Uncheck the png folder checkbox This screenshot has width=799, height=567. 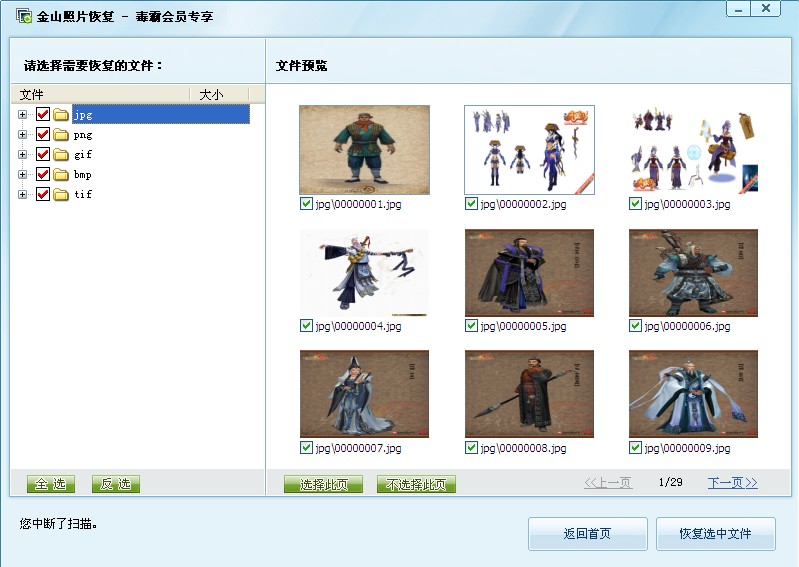point(43,134)
